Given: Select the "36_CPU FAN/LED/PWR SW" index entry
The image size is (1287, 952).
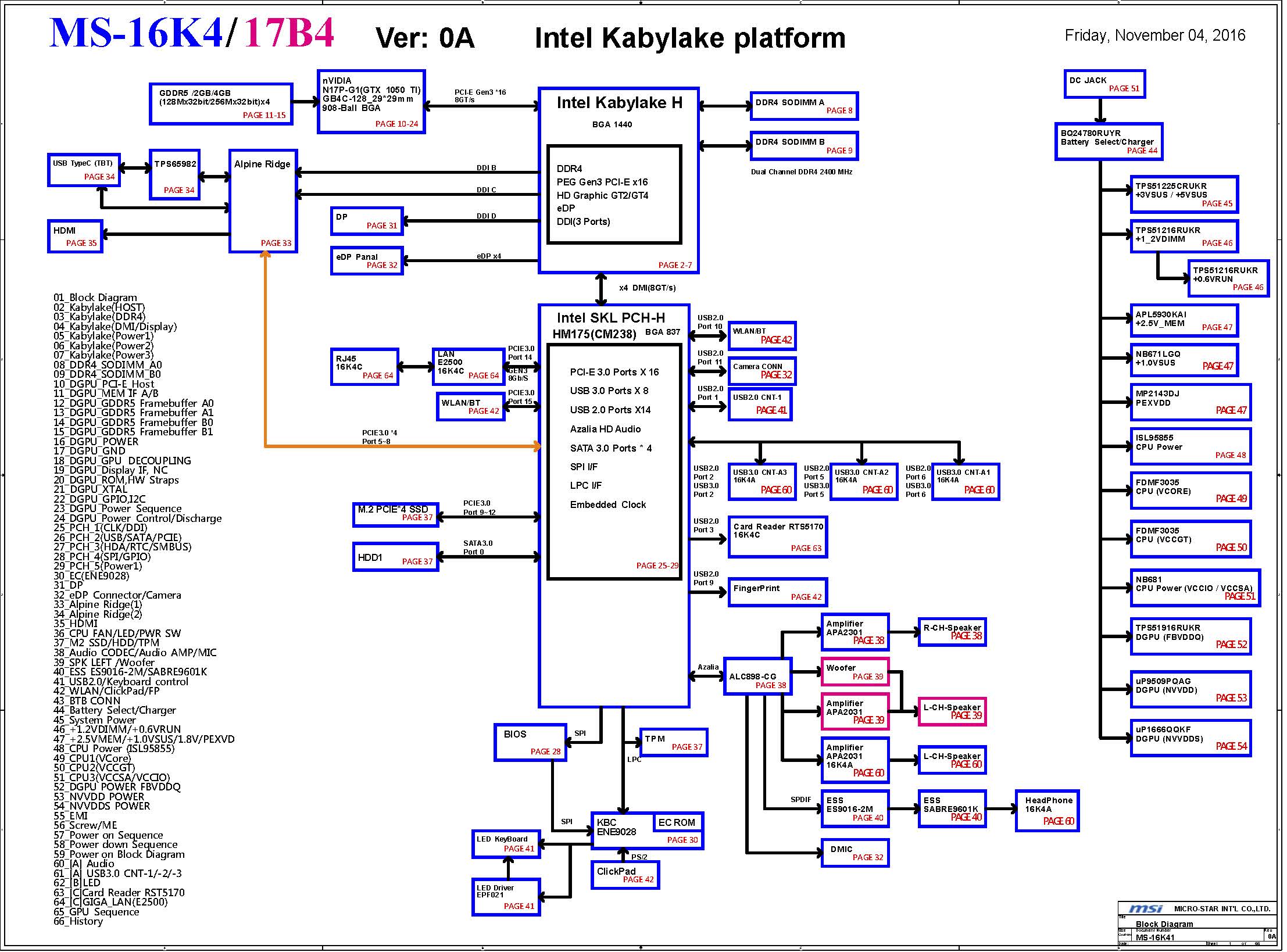Looking at the screenshot, I should click(117, 634).
